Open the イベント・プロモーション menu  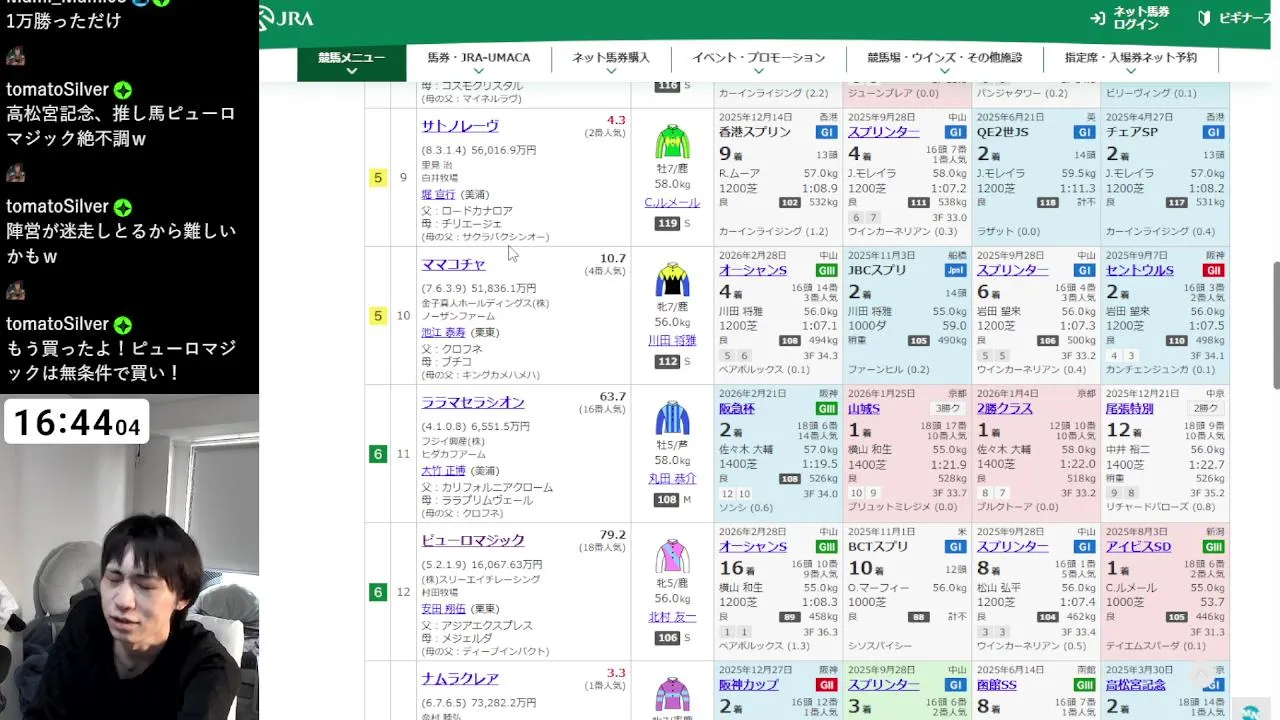click(x=758, y=62)
